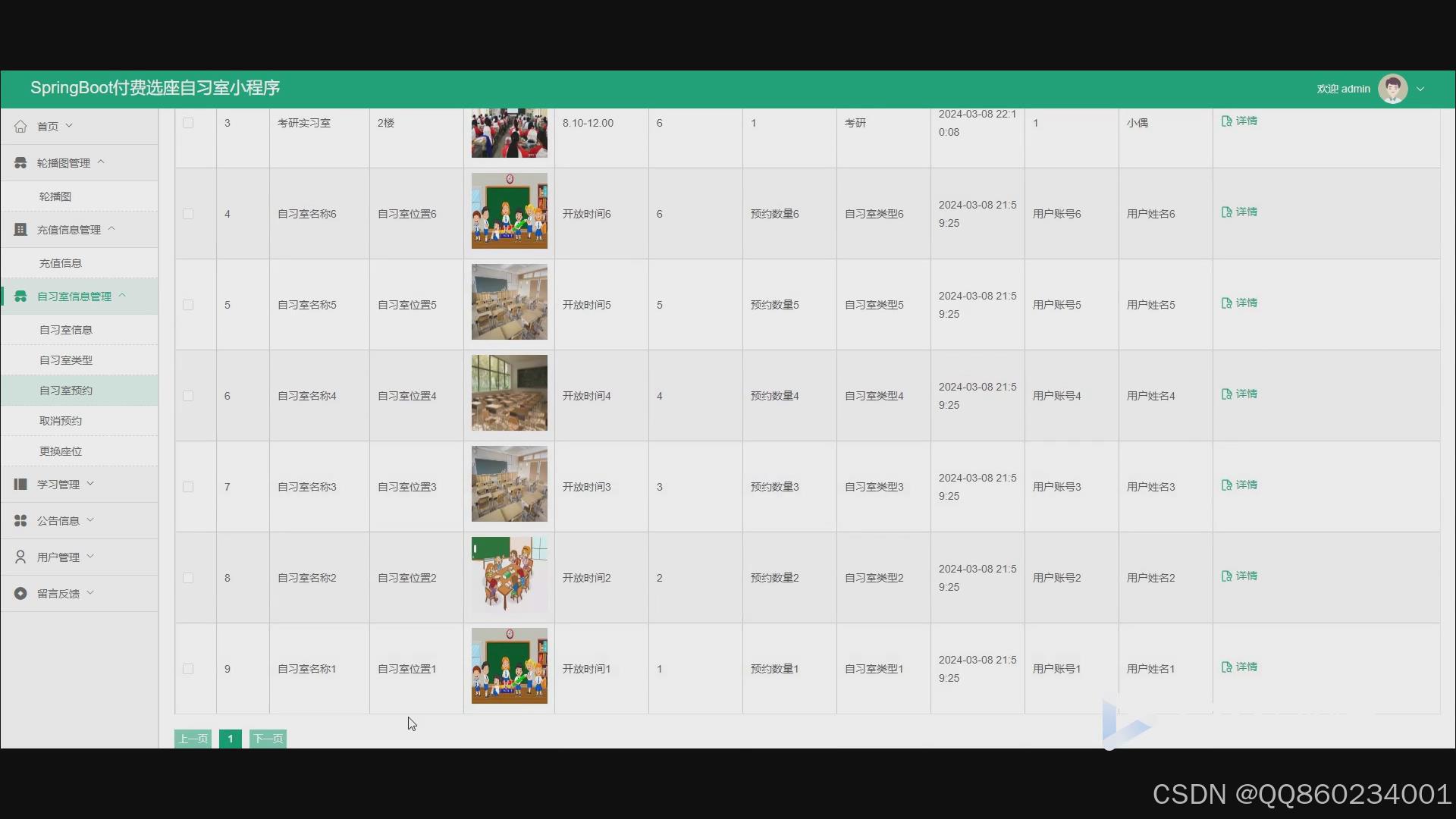
Task: Collapse the 充值信息管理 menu chevron
Action: point(111,229)
